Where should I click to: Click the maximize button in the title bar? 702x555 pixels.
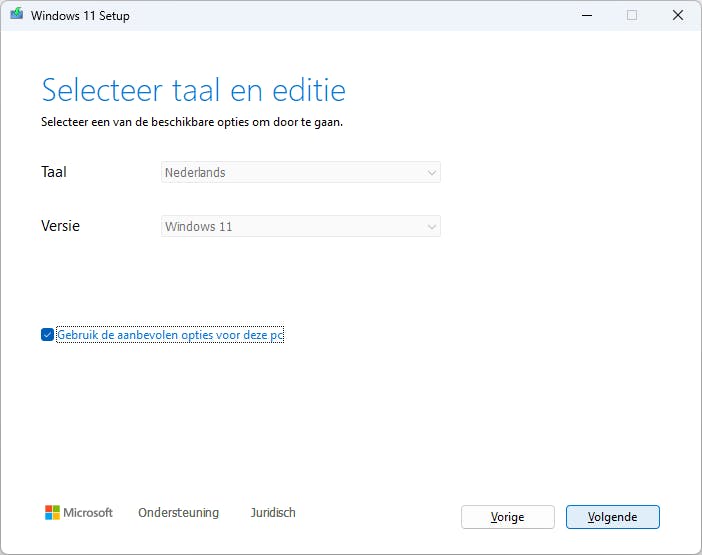coord(632,16)
